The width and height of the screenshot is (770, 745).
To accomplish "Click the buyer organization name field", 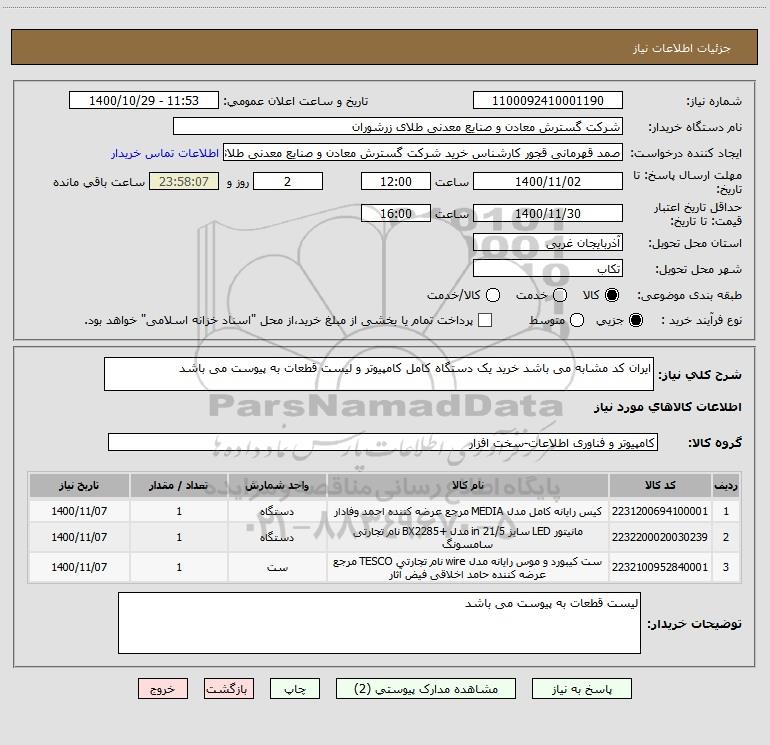I will pyautogui.click(x=398, y=127).
